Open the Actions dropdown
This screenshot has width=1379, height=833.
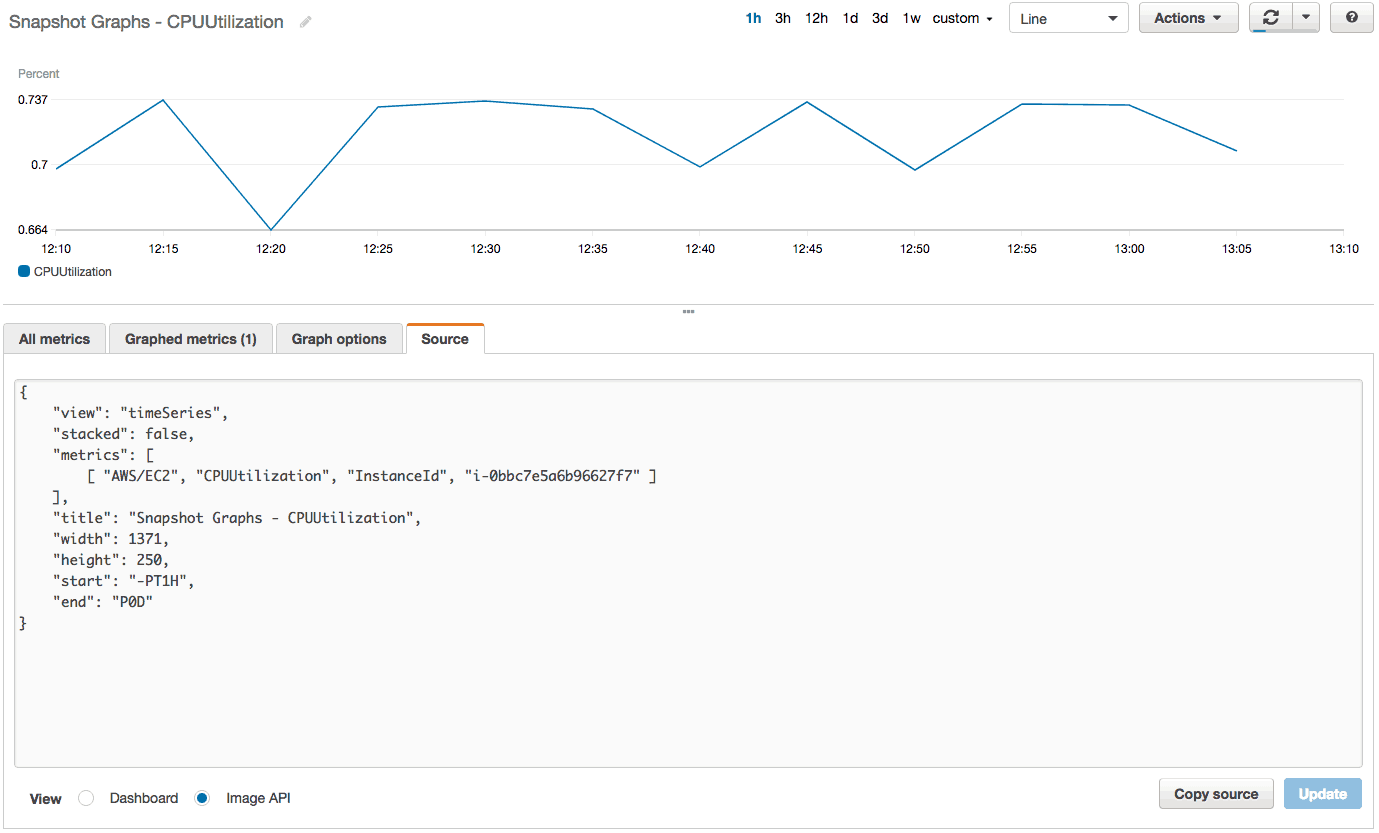(1188, 17)
